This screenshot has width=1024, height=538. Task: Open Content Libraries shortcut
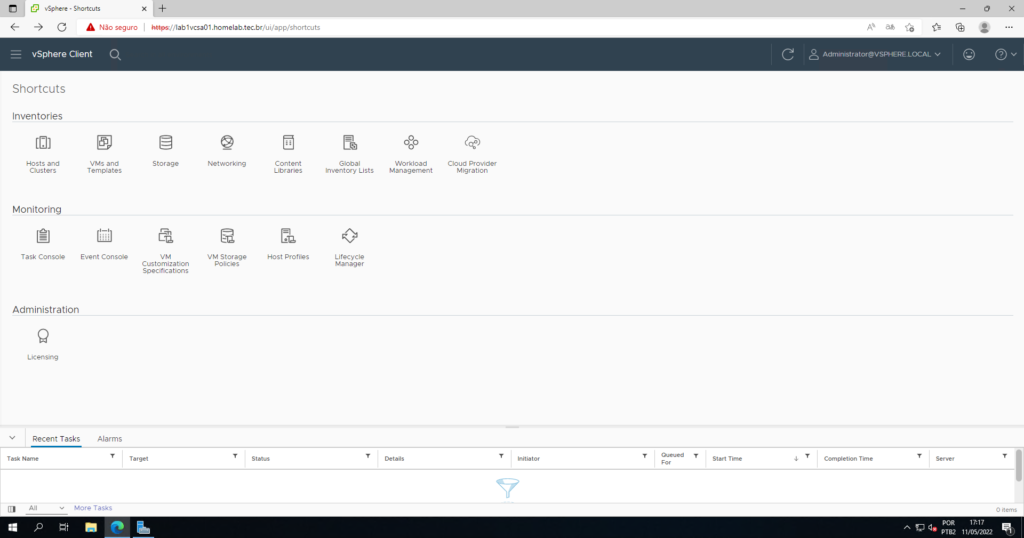coord(288,153)
